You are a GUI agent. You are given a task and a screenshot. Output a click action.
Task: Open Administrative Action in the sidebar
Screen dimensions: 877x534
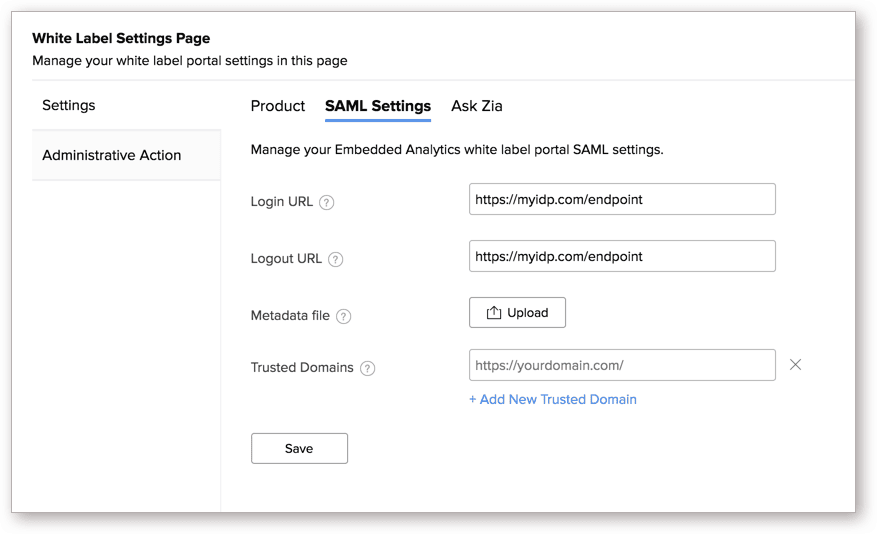tap(112, 155)
